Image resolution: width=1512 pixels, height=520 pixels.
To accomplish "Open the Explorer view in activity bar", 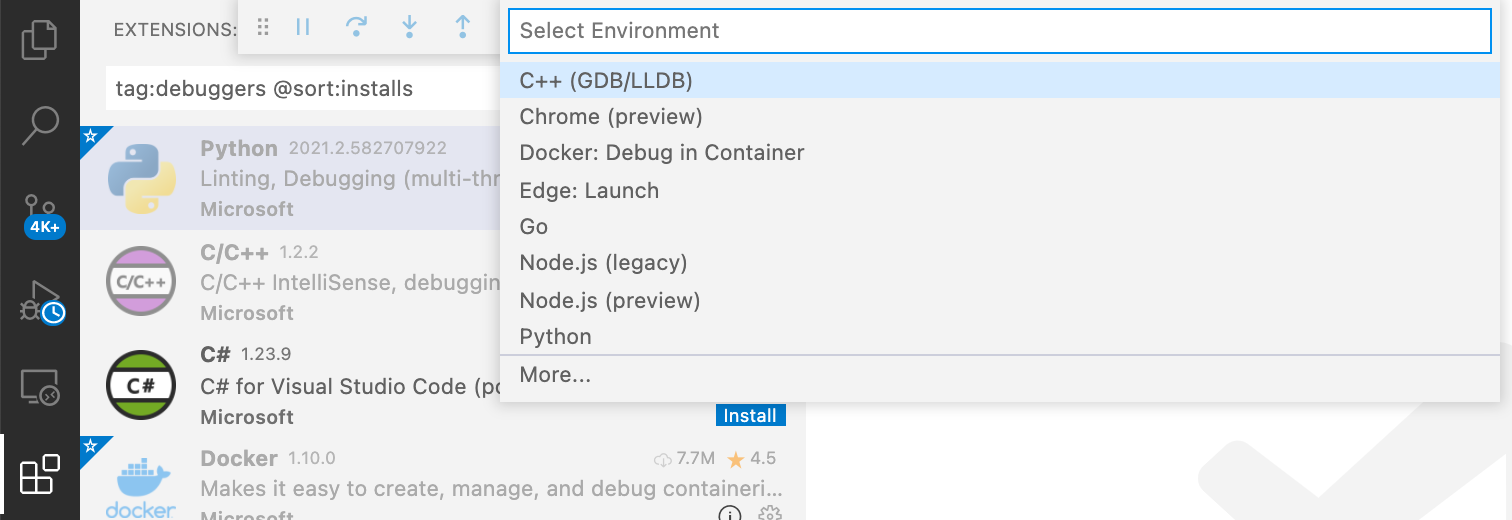I will click(39, 39).
